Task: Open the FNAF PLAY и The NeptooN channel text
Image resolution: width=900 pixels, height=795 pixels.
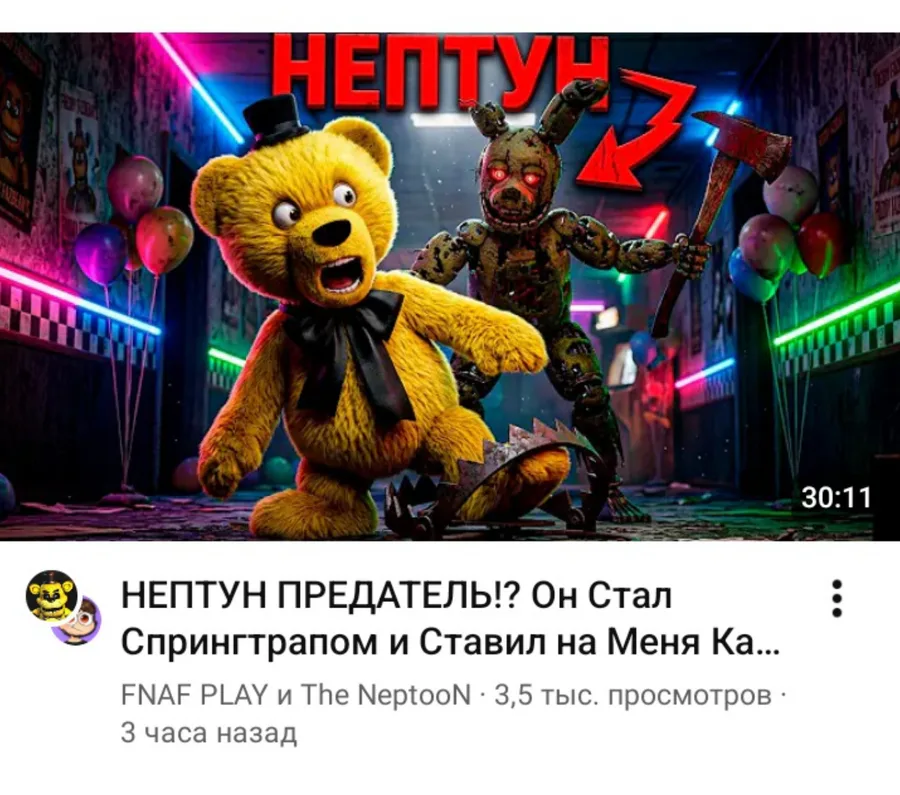Action: pos(296,695)
